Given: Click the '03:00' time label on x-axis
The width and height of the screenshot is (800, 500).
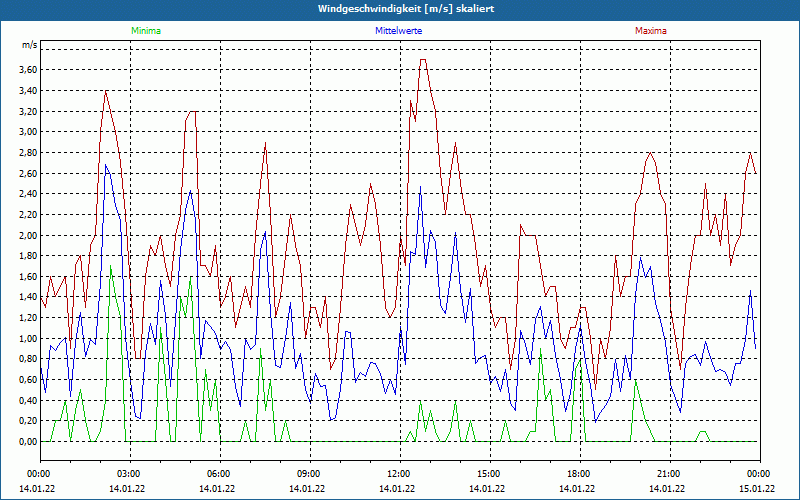Looking at the screenshot, I should [129, 474].
